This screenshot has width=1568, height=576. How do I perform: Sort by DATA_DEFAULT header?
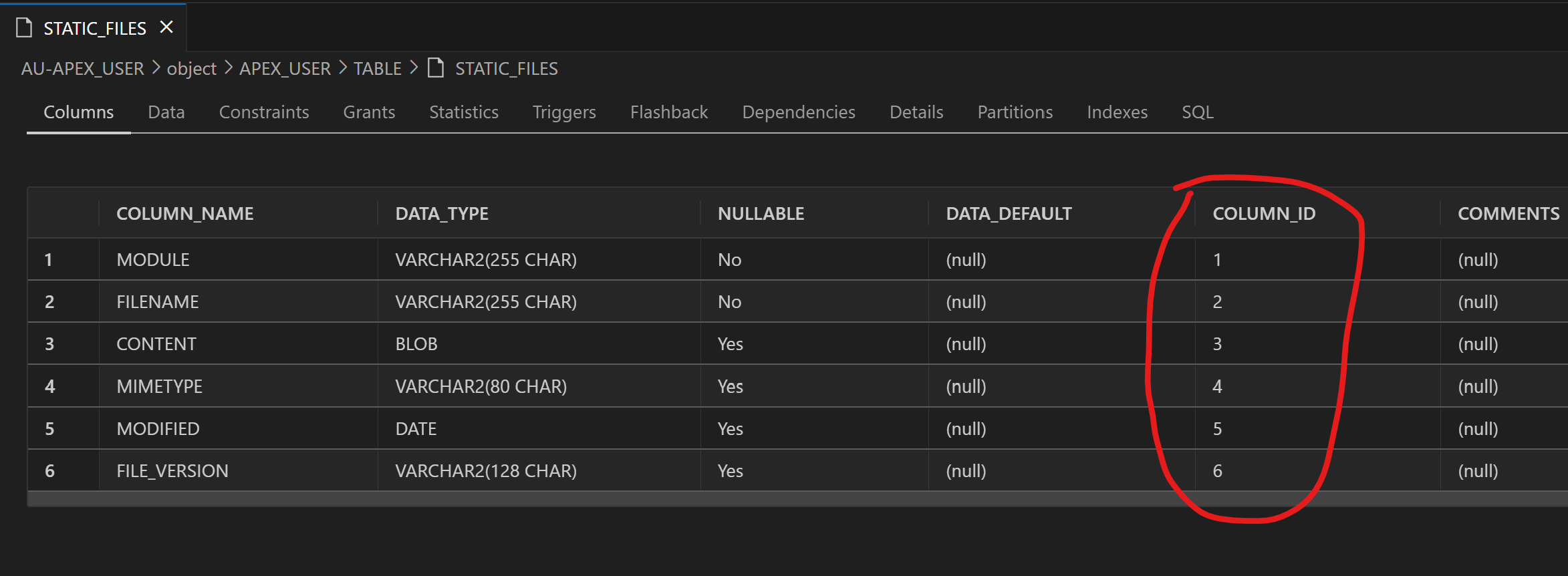click(x=1009, y=213)
